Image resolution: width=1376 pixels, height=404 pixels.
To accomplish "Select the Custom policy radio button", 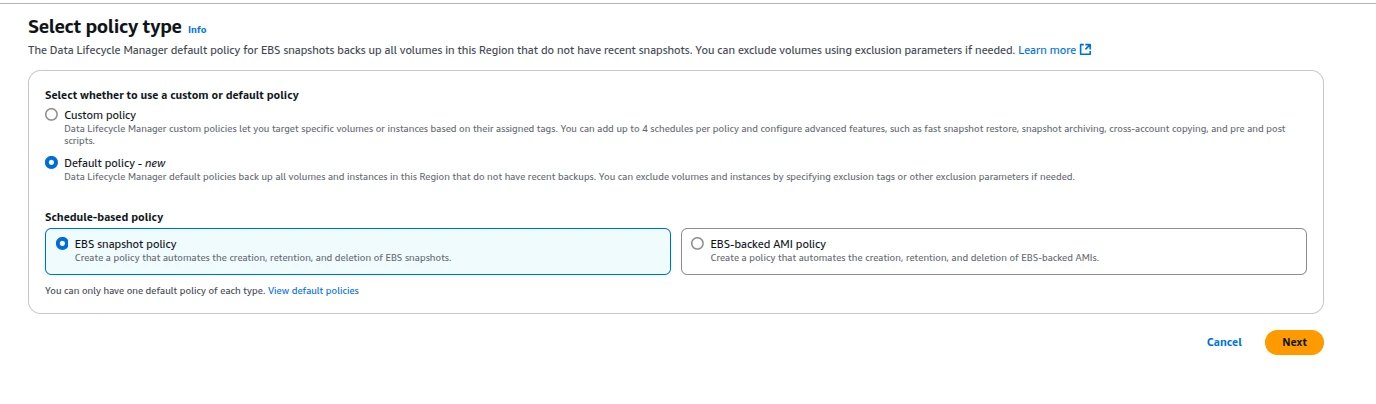I will tap(51, 115).
